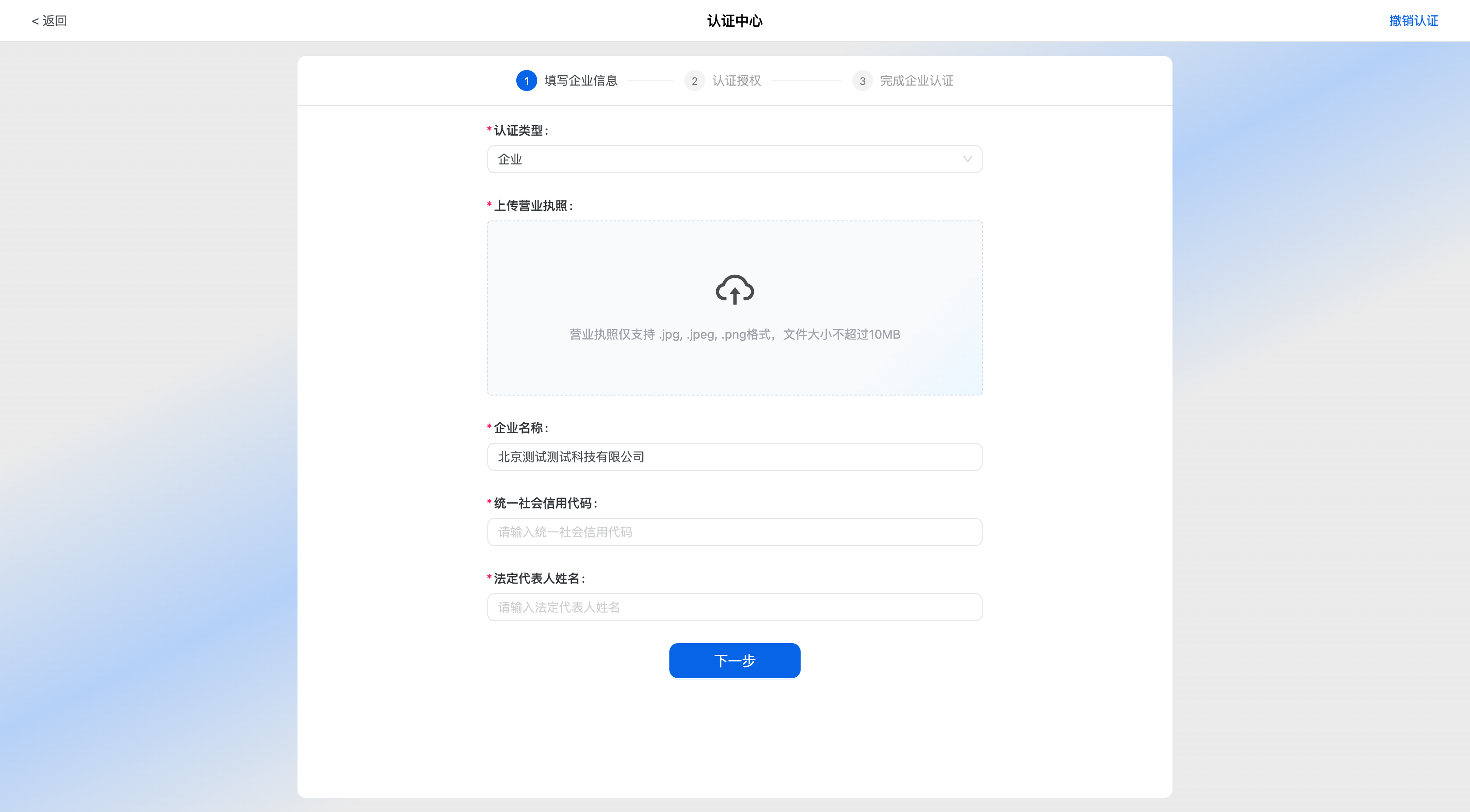Select step 1 circle 填写企业信息
This screenshot has width=1470, height=812.
tap(526, 80)
